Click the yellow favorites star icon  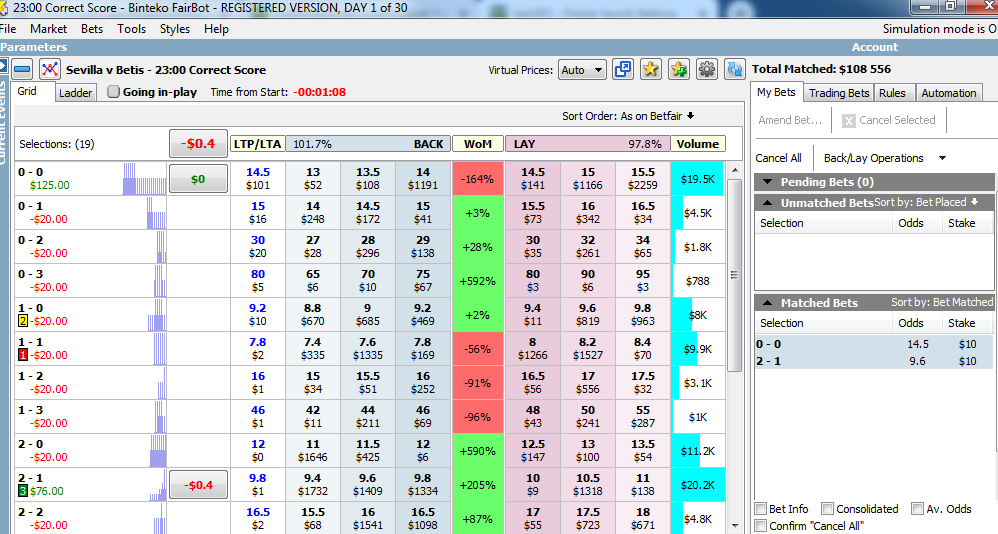coord(650,69)
